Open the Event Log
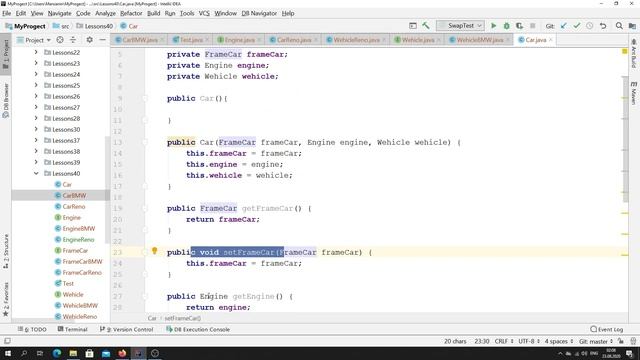 click(607, 329)
